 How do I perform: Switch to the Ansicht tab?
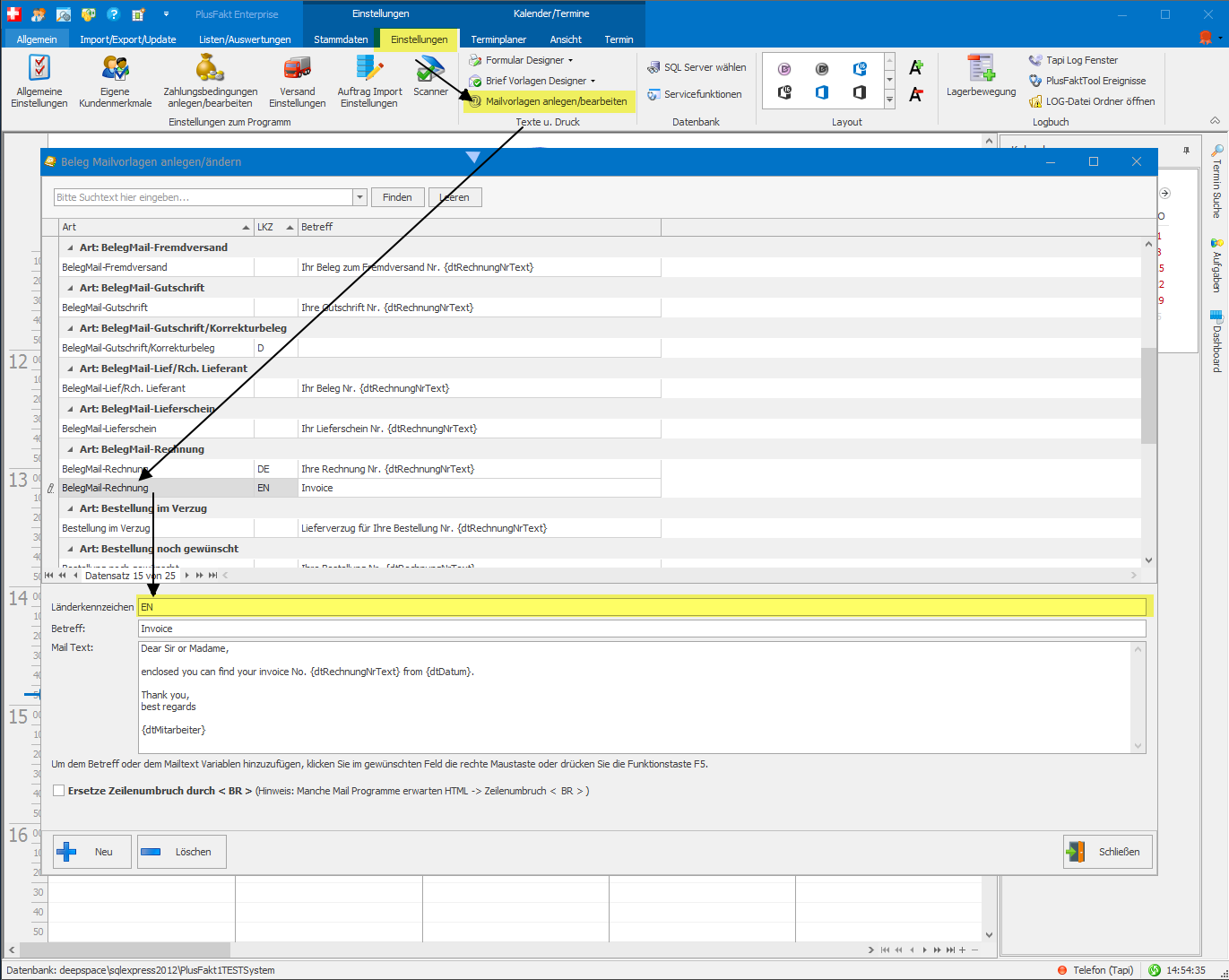(x=566, y=39)
